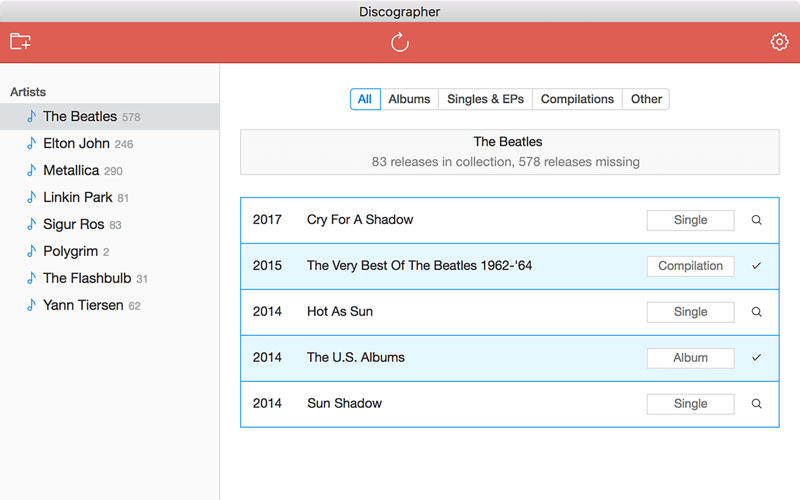Click the refresh icon in the toolbar
The image size is (800, 500).
pyautogui.click(x=399, y=42)
